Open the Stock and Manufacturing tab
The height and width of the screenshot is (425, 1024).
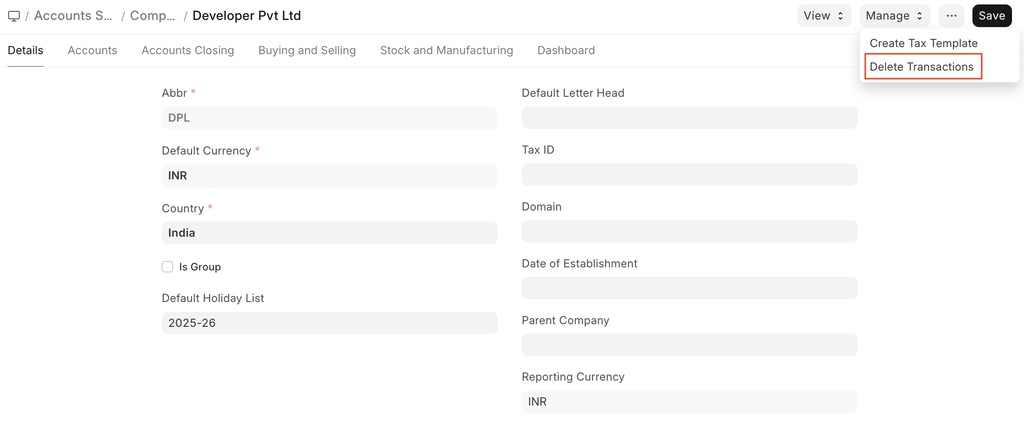(x=446, y=50)
